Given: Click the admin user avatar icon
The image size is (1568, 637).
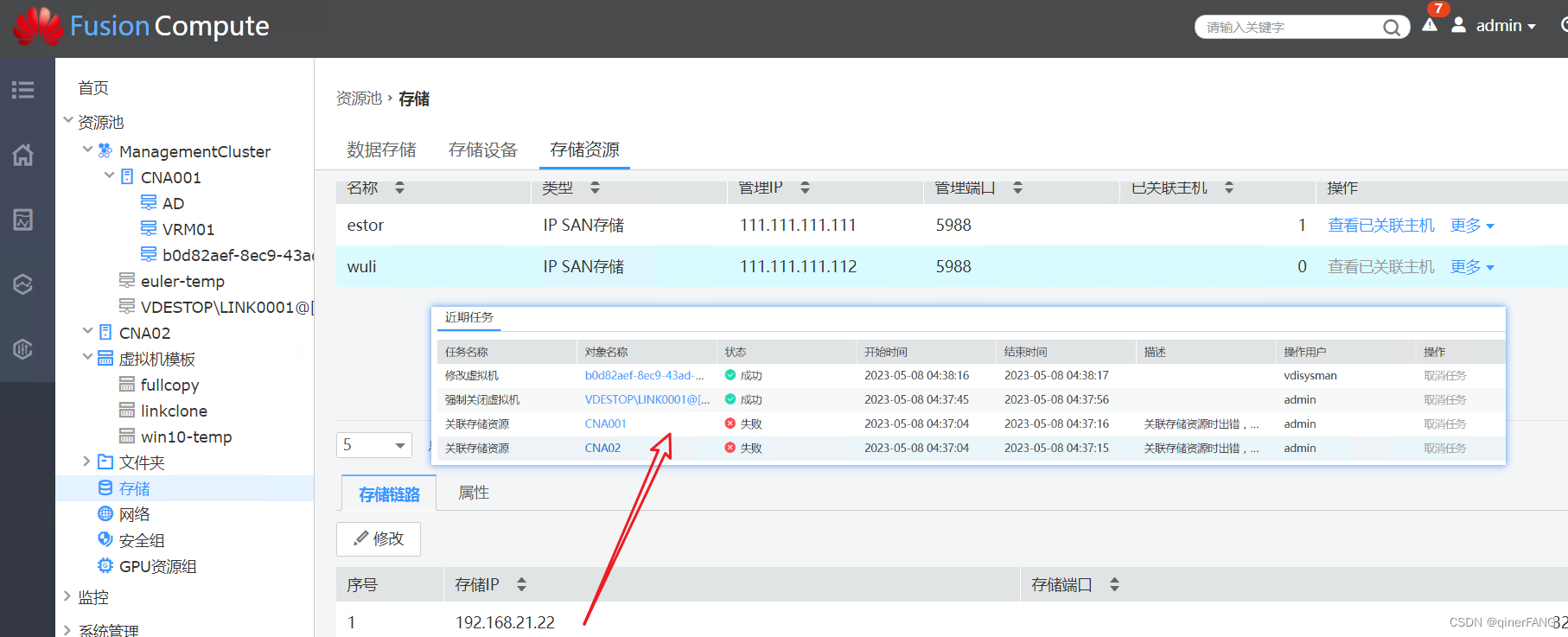Looking at the screenshot, I should pos(1458,25).
